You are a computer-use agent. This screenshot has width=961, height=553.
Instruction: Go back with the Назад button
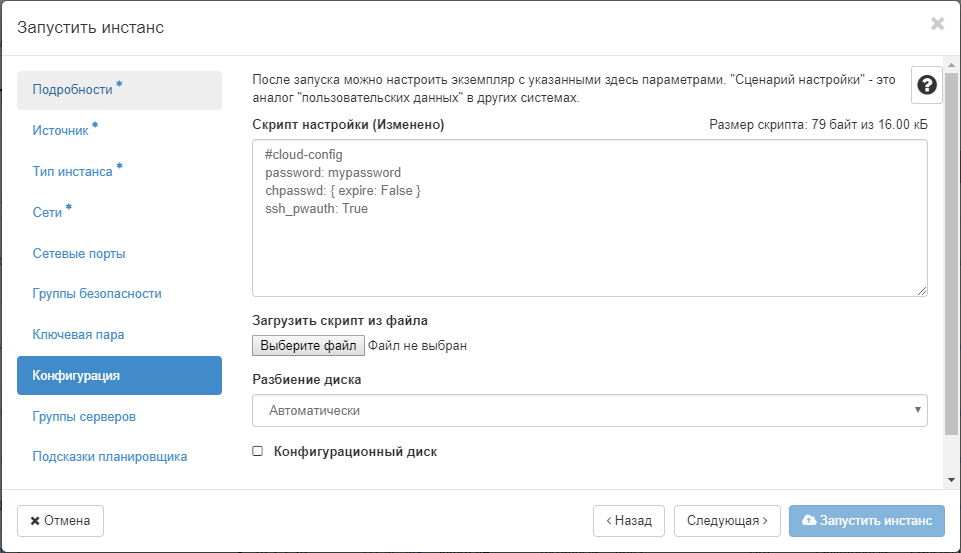pyautogui.click(x=629, y=521)
